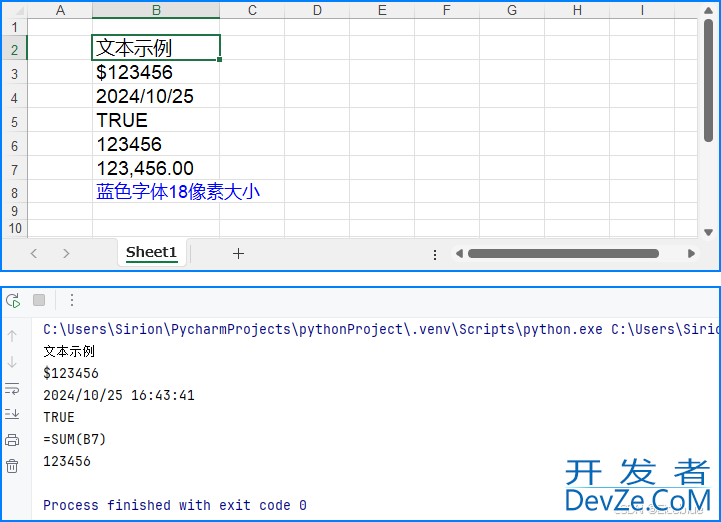The height and width of the screenshot is (522, 721).
Task: Clear console with the trash icon
Action: [x=12, y=466]
